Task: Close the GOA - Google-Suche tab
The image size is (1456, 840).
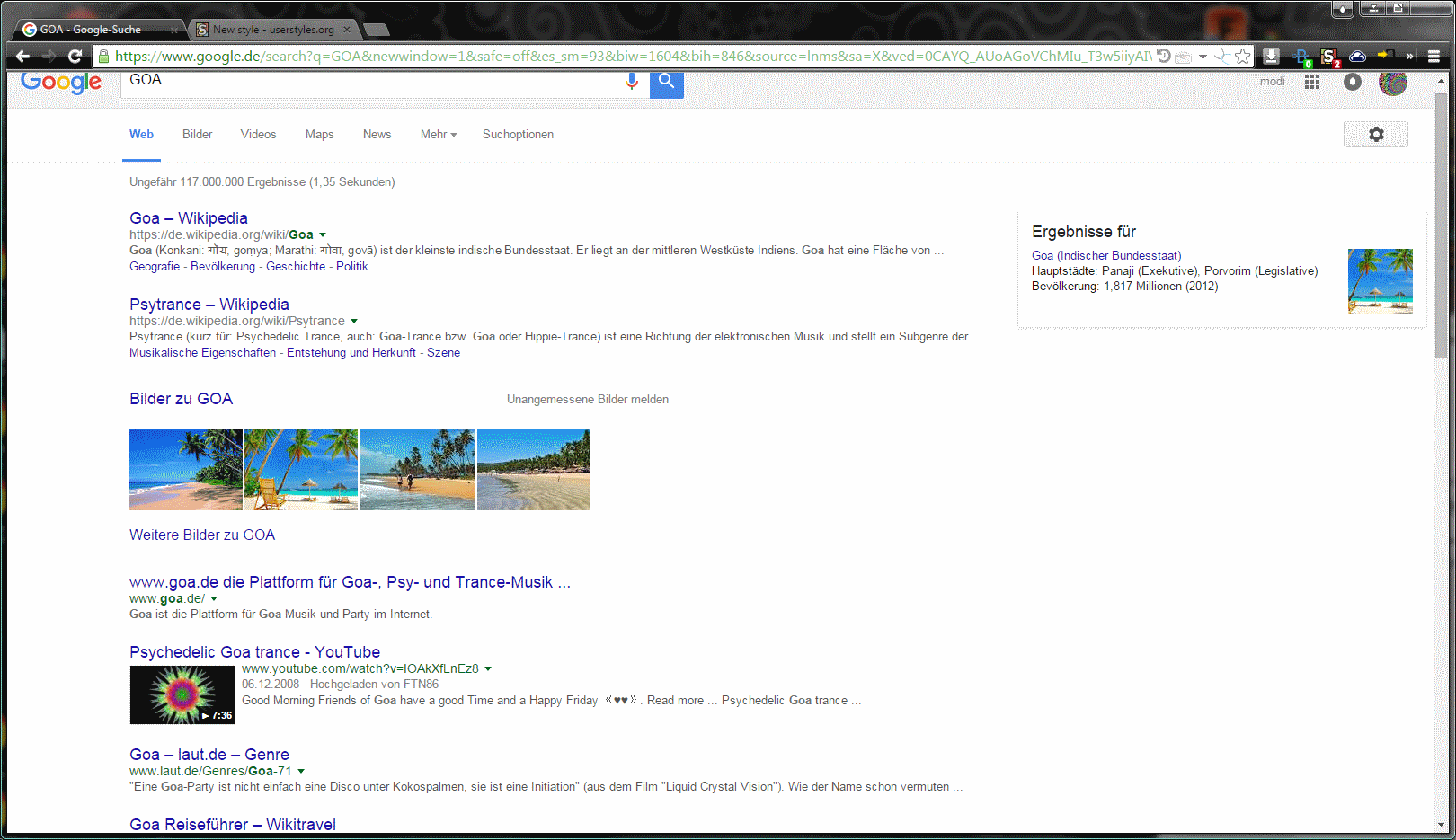Action: click(174, 30)
